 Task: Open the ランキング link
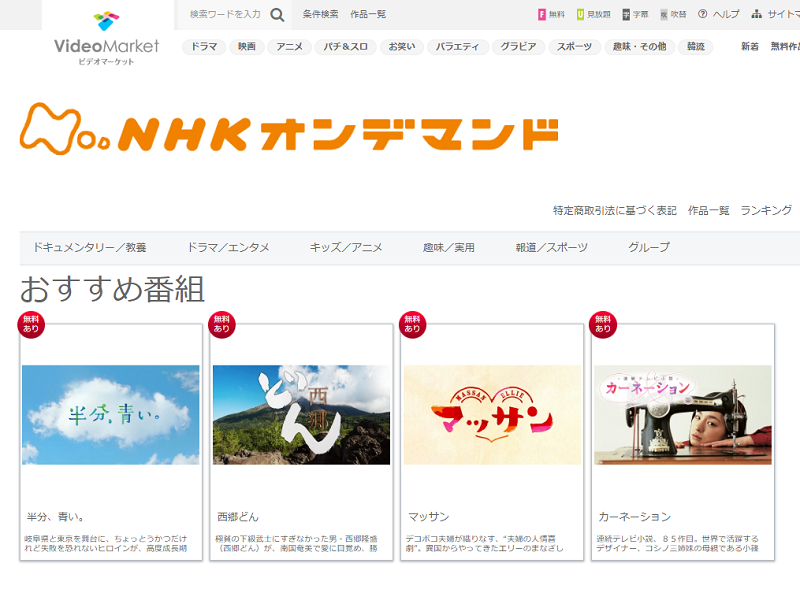(x=766, y=210)
